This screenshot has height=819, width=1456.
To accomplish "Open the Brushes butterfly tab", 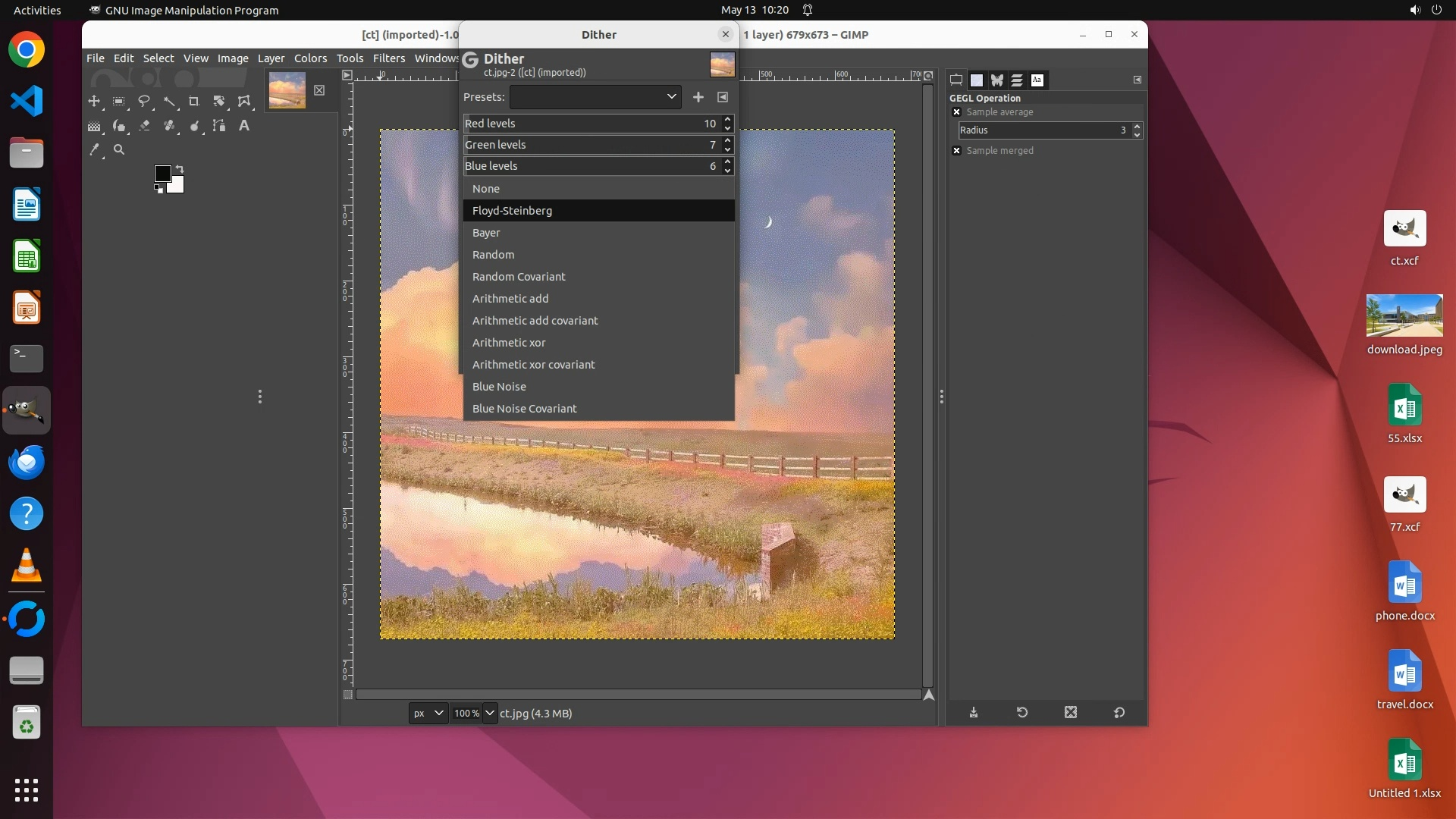I will pos(997,80).
